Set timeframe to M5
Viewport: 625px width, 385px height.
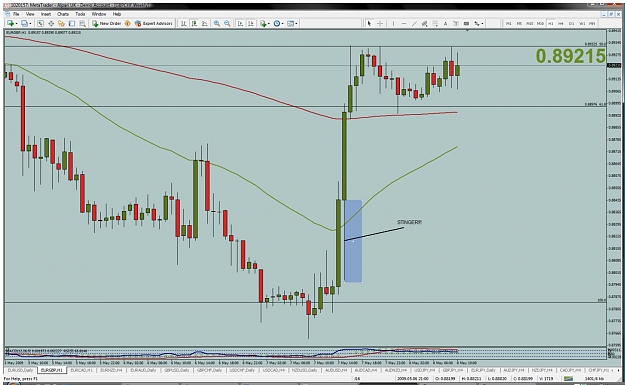[x=519, y=24]
